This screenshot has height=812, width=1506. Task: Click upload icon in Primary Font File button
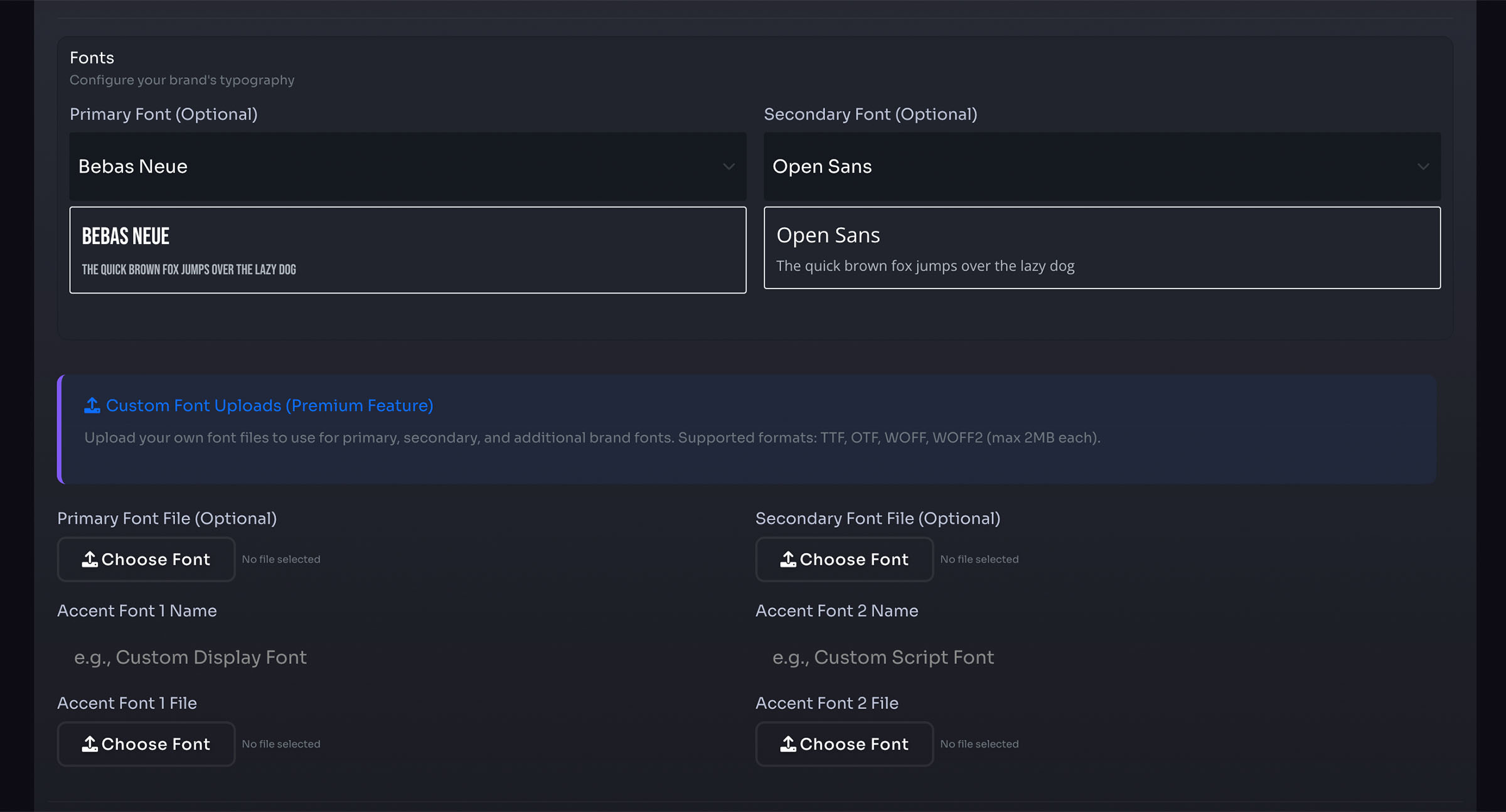(90, 559)
